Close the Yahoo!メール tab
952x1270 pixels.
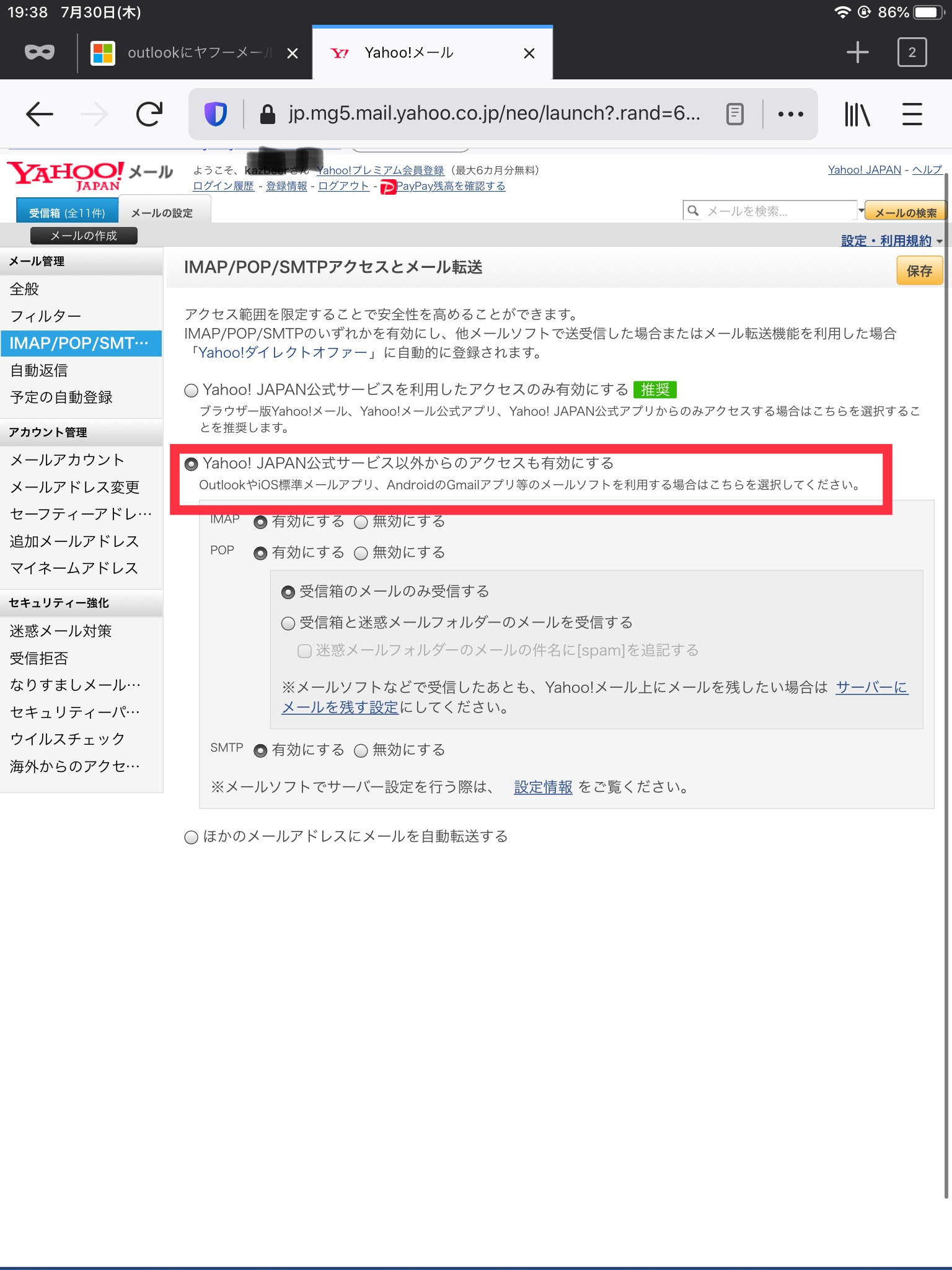pos(529,53)
